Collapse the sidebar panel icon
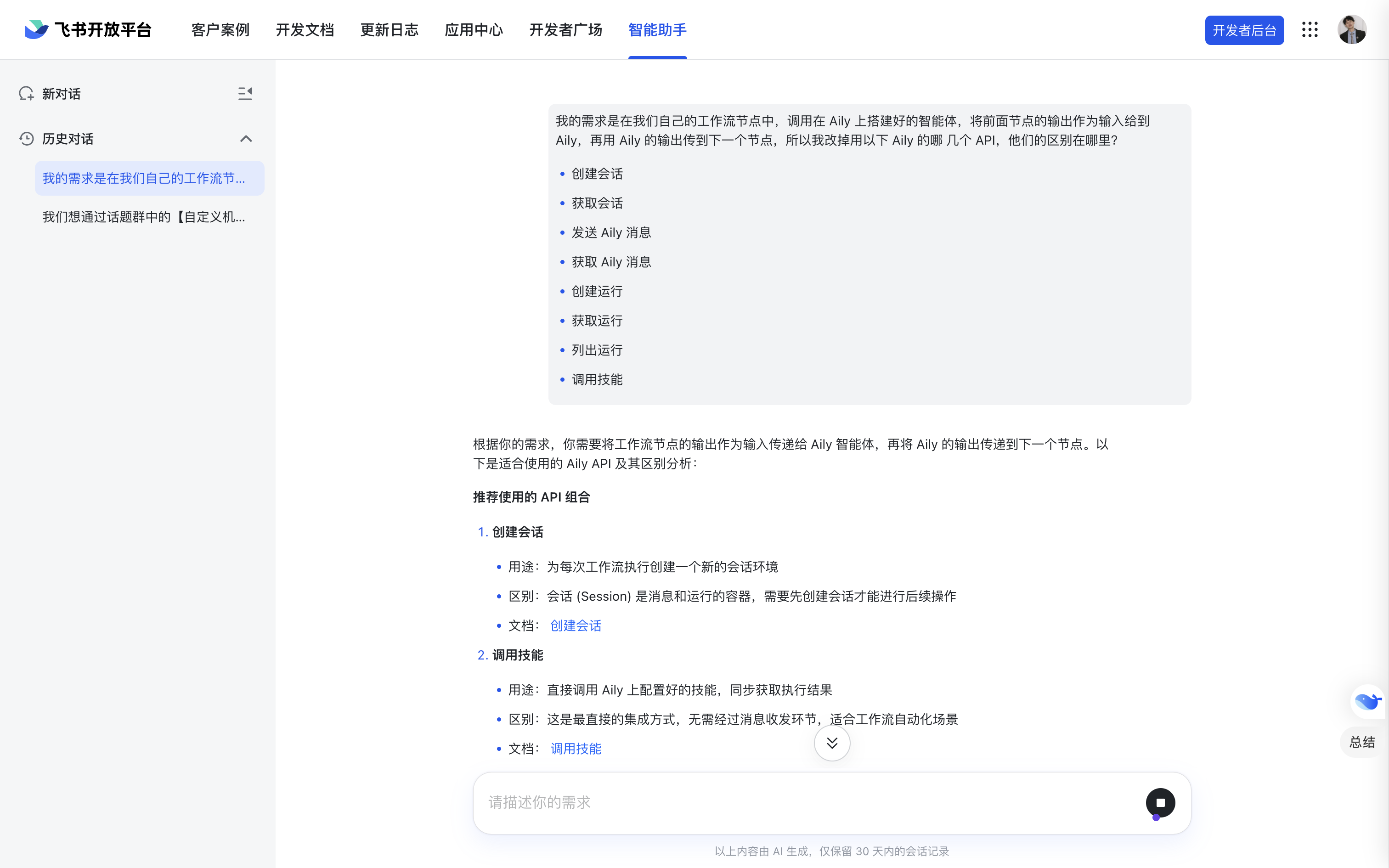 245,94
